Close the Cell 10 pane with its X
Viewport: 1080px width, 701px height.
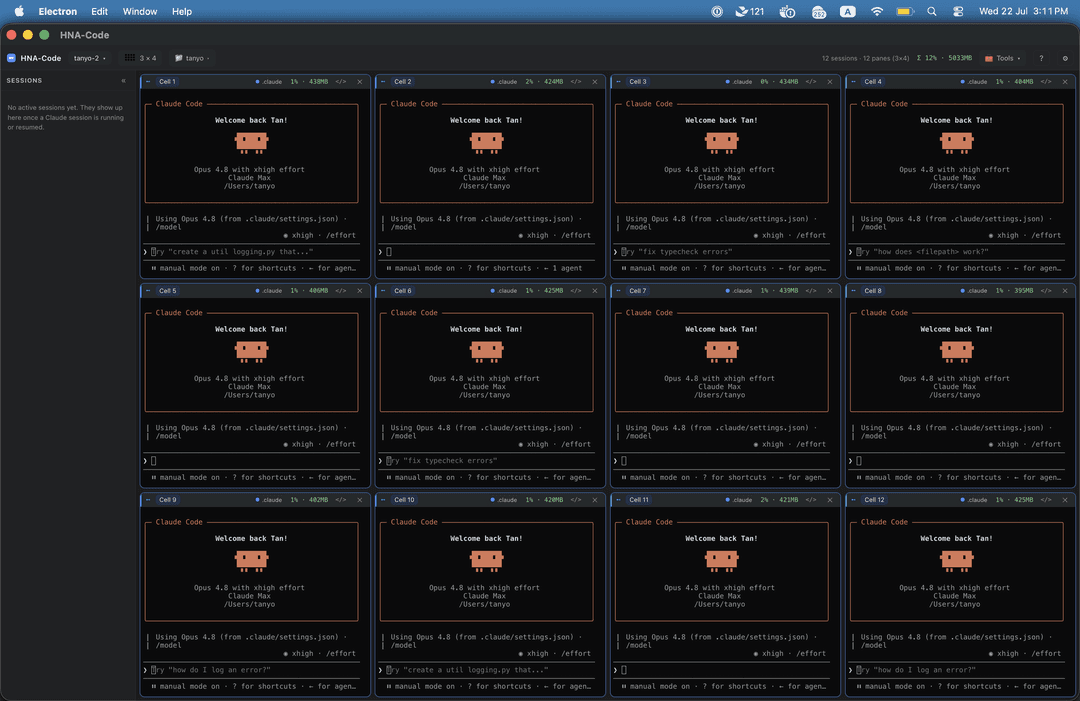[595, 500]
